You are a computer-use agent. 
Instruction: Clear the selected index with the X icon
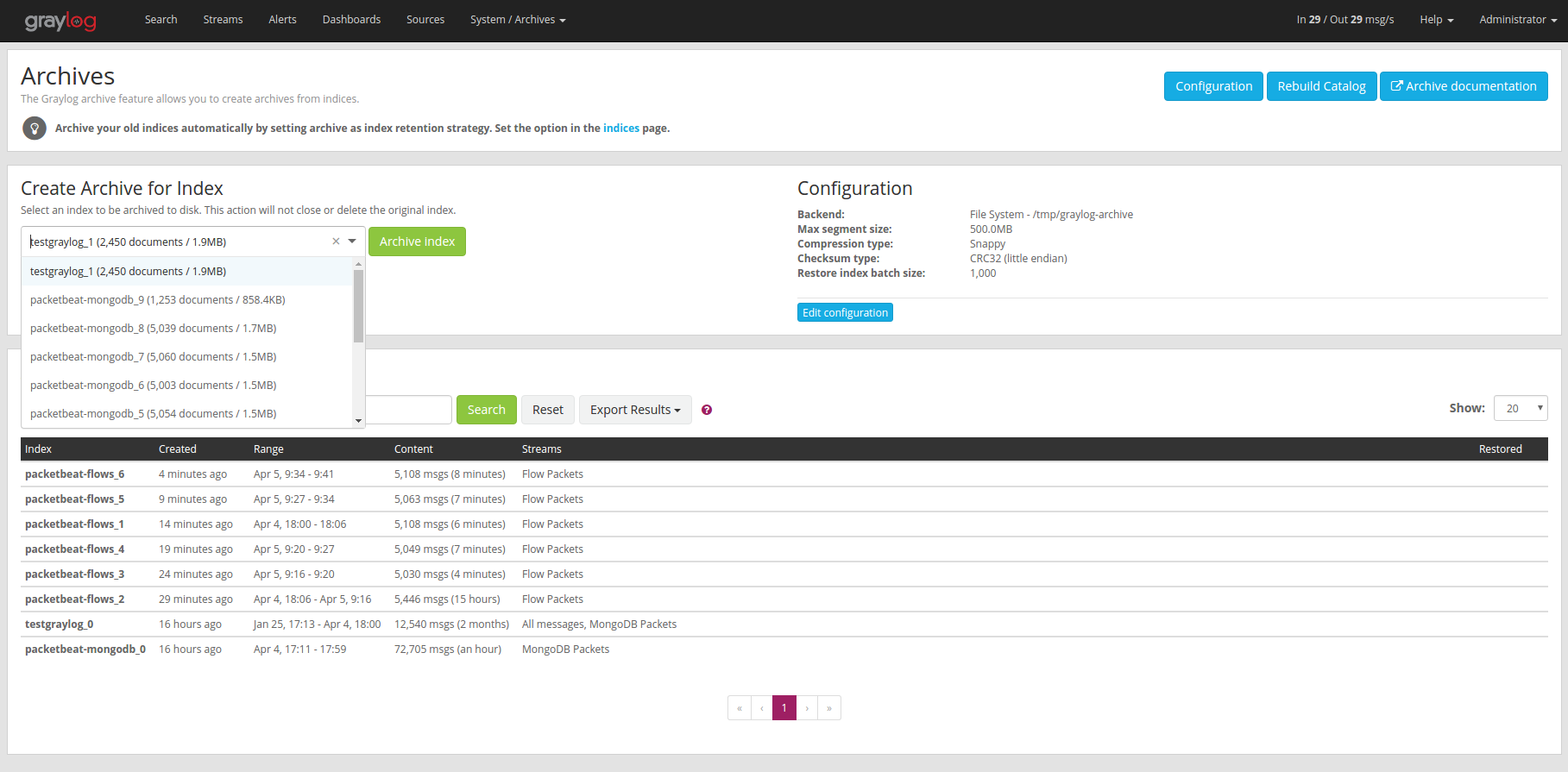click(x=336, y=242)
